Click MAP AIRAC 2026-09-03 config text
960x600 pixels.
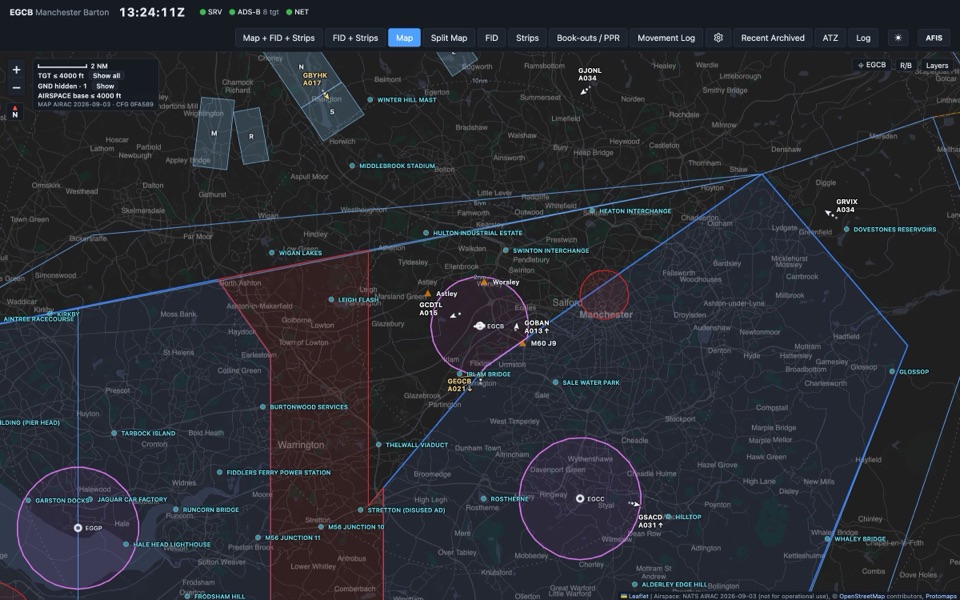(96, 105)
